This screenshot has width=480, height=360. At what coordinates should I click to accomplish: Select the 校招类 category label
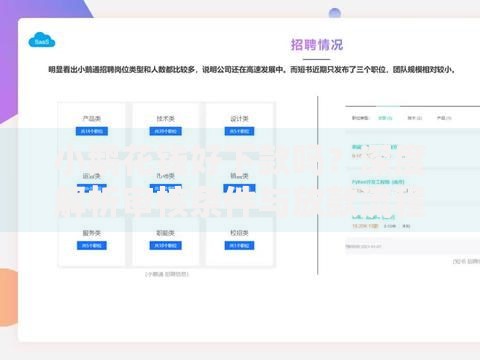[239, 233]
